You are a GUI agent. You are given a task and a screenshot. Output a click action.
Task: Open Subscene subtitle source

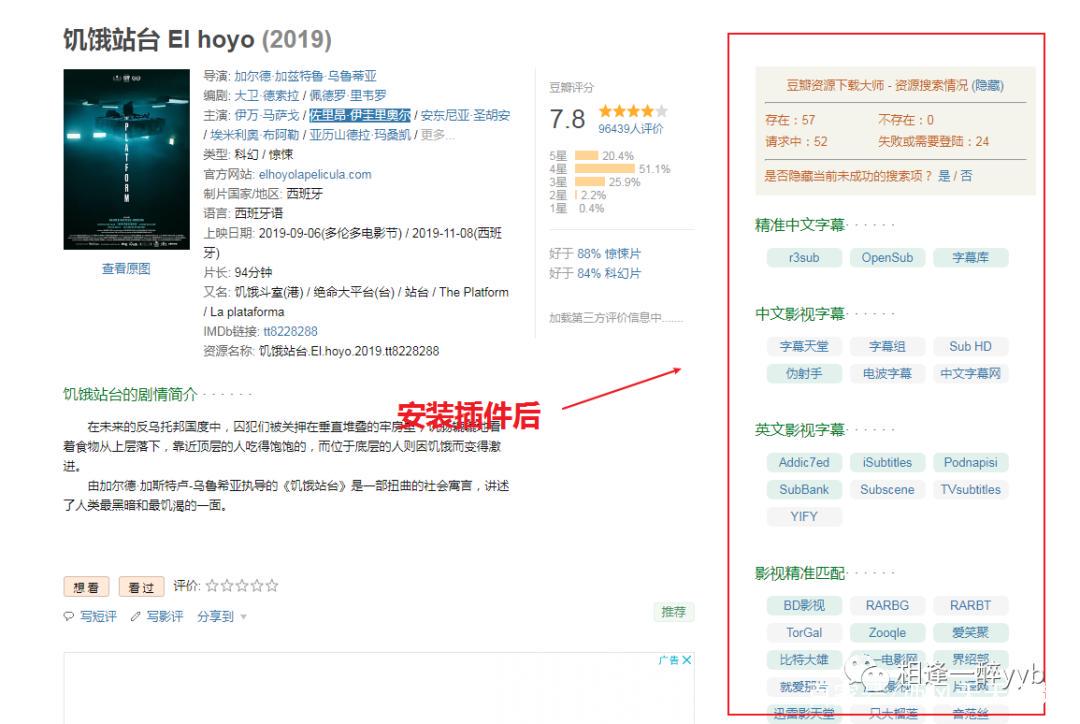click(887, 490)
